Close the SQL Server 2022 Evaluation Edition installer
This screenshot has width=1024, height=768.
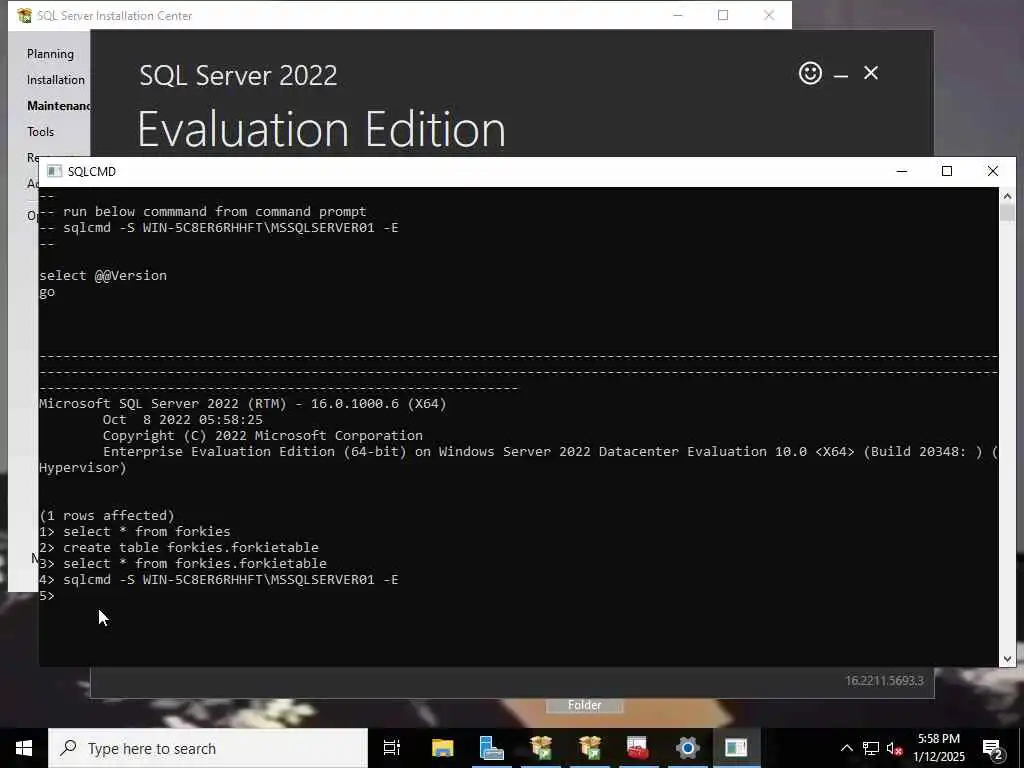(x=871, y=73)
